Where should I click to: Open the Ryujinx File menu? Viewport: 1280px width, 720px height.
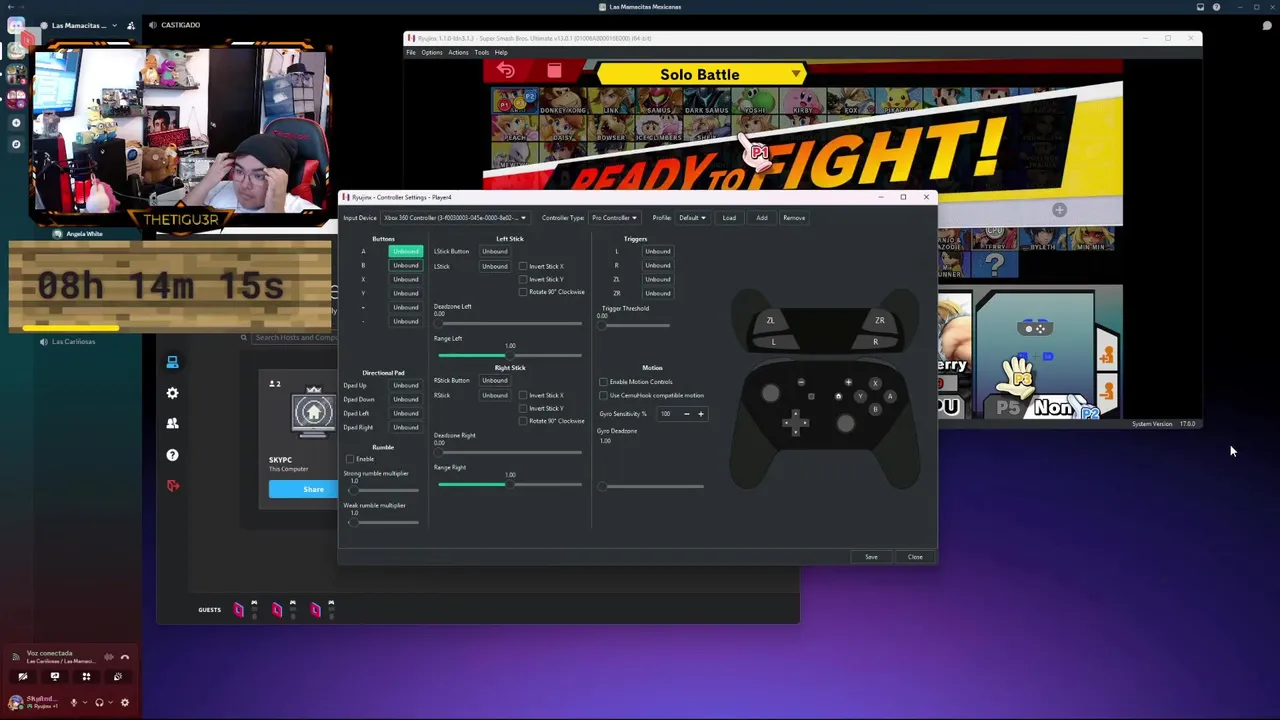(x=410, y=52)
